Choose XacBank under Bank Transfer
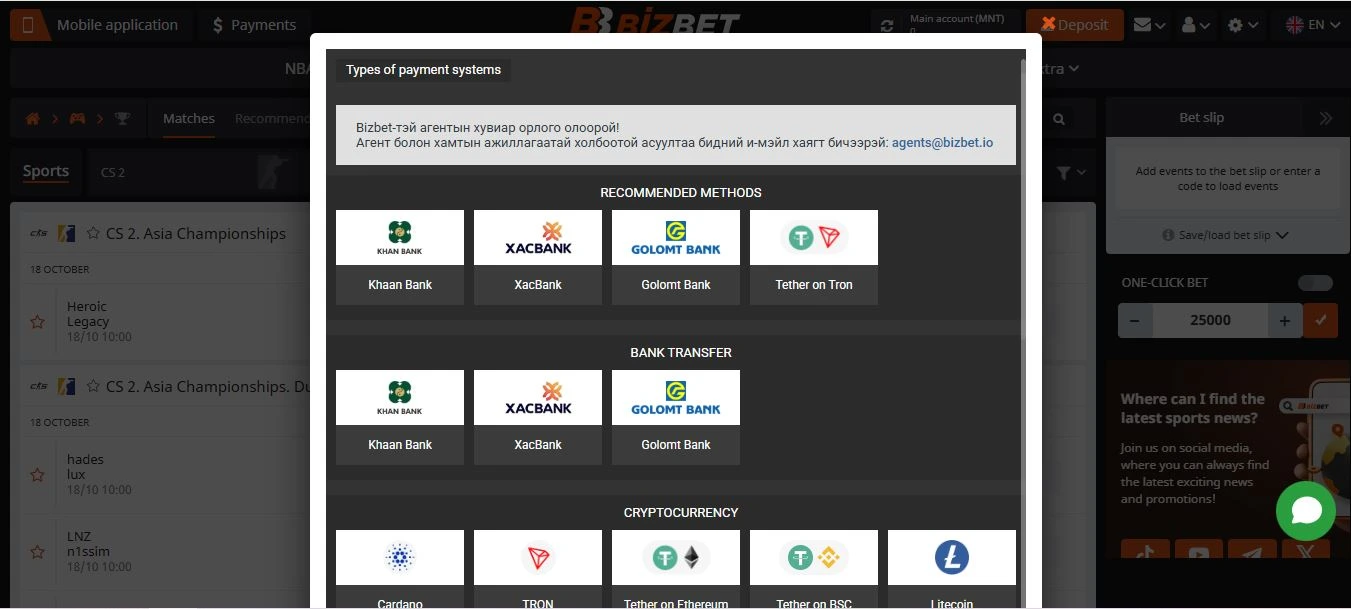1351x609 pixels. coord(538,417)
